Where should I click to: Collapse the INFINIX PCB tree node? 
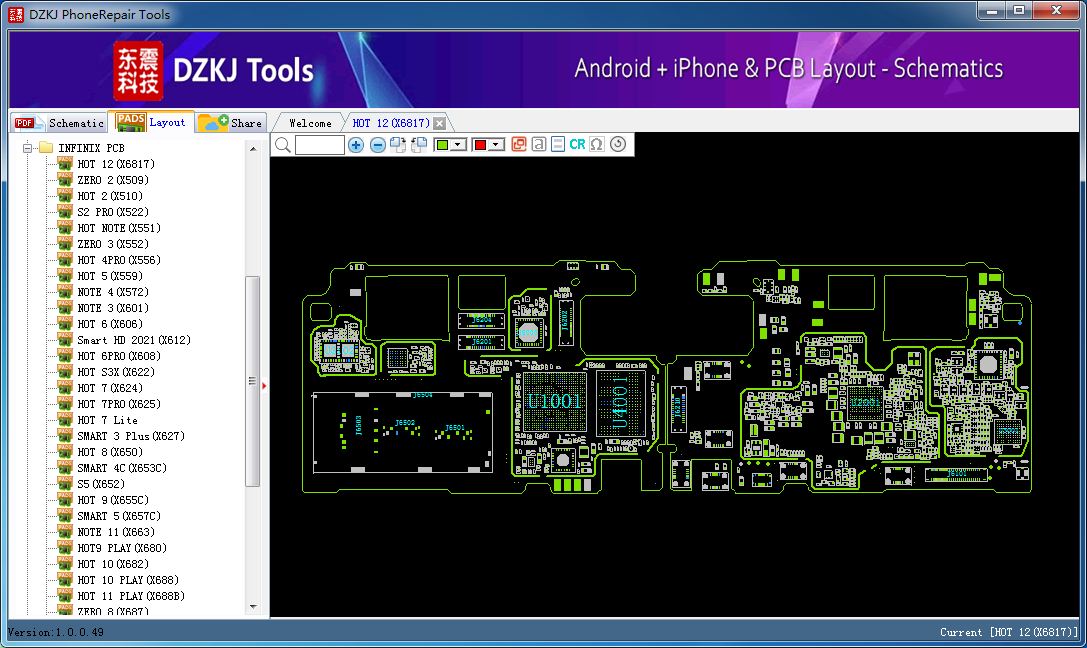point(27,148)
